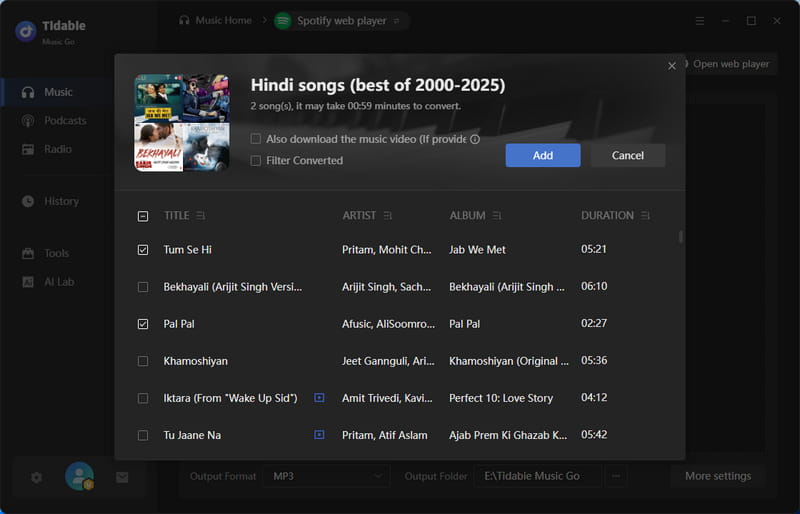The image size is (800, 514).
Task: Click the DURATION column header
Action: click(x=607, y=216)
